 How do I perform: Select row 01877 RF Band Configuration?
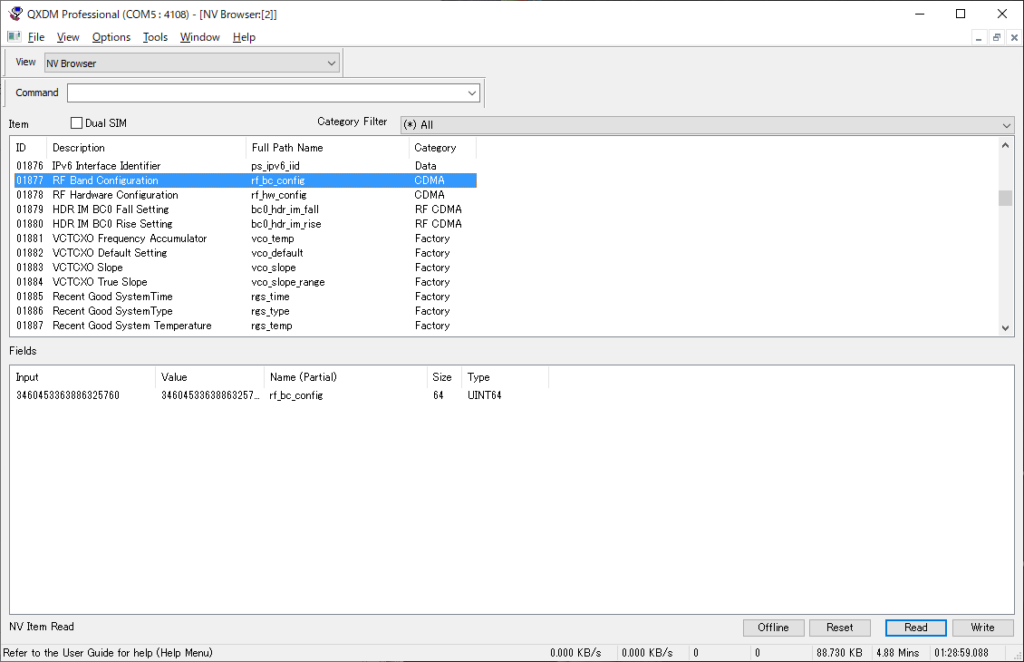(246, 180)
